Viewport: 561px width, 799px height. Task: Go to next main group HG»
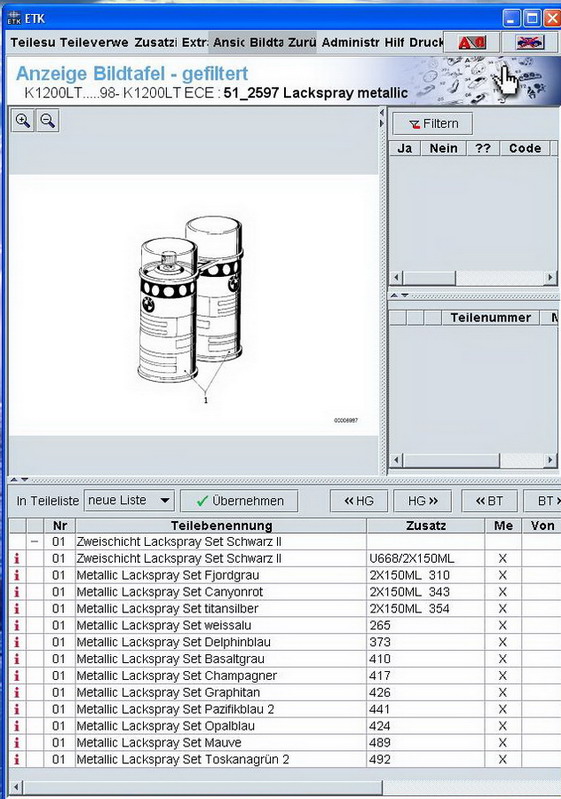click(x=422, y=501)
